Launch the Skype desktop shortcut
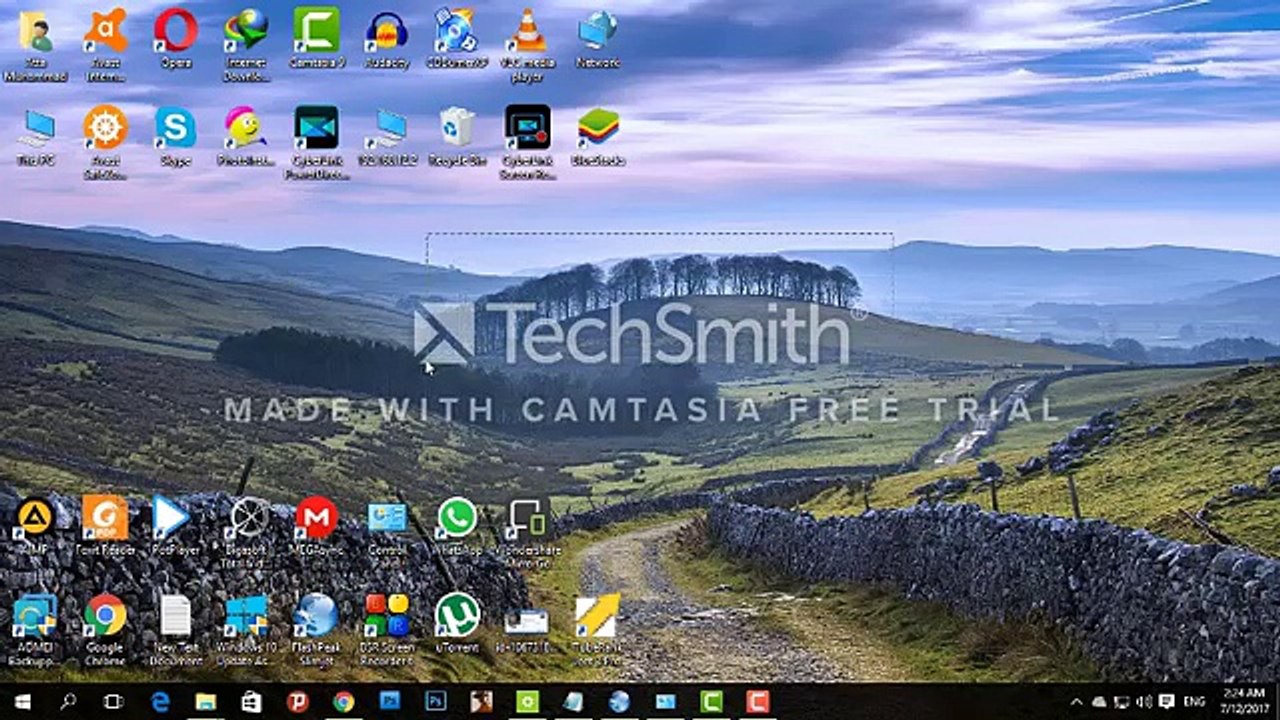Viewport: 1280px width, 720px height. pyautogui.click(x=175, y=136)
